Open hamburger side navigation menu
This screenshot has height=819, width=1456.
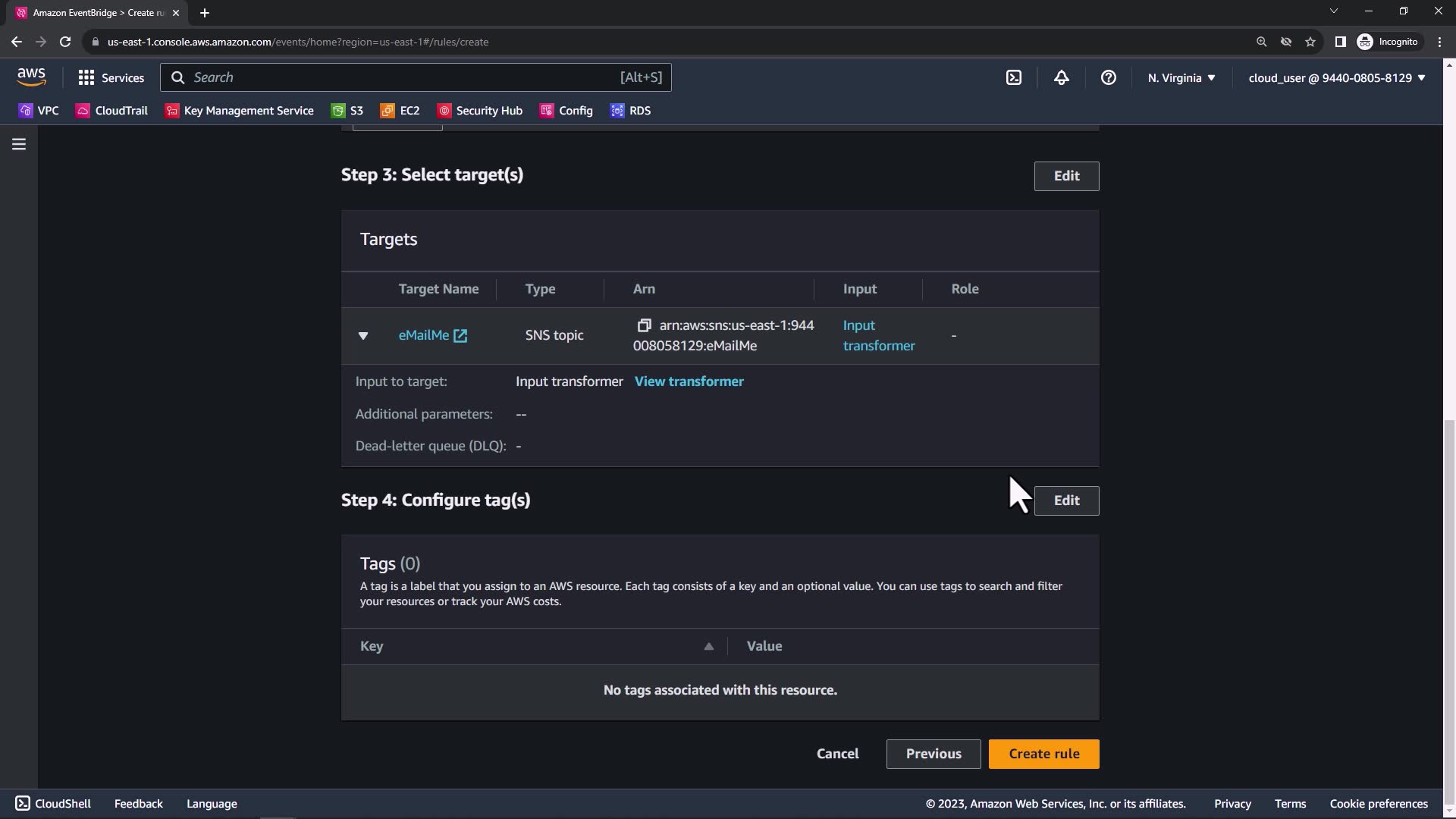coord(19,144)
